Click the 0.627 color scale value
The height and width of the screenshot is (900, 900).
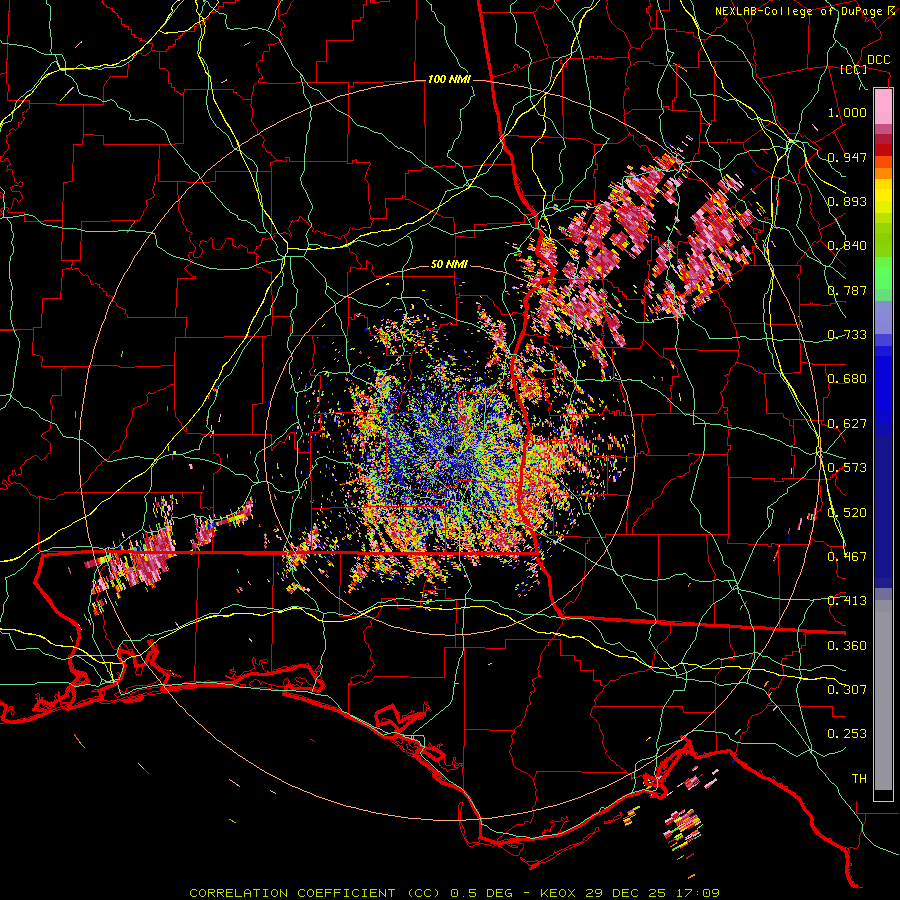point(847,424)
